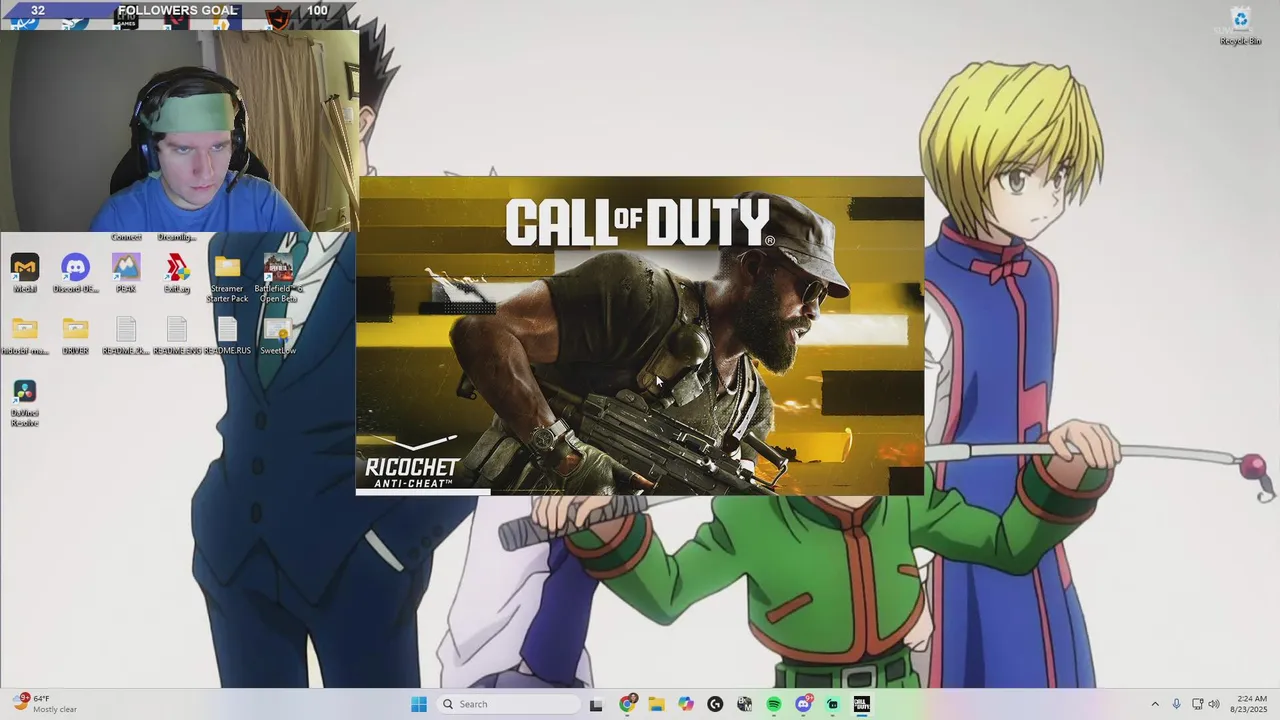Select the SweetLow certificate file
Viewport: 1280px width, 720px height.
pos(278,336)
